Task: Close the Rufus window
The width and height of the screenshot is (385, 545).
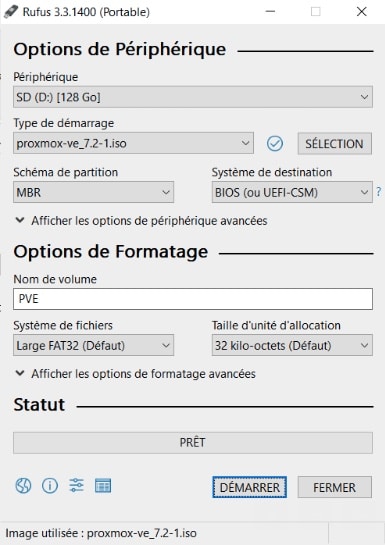Action: pyautogui.click(x=362, y=11)
